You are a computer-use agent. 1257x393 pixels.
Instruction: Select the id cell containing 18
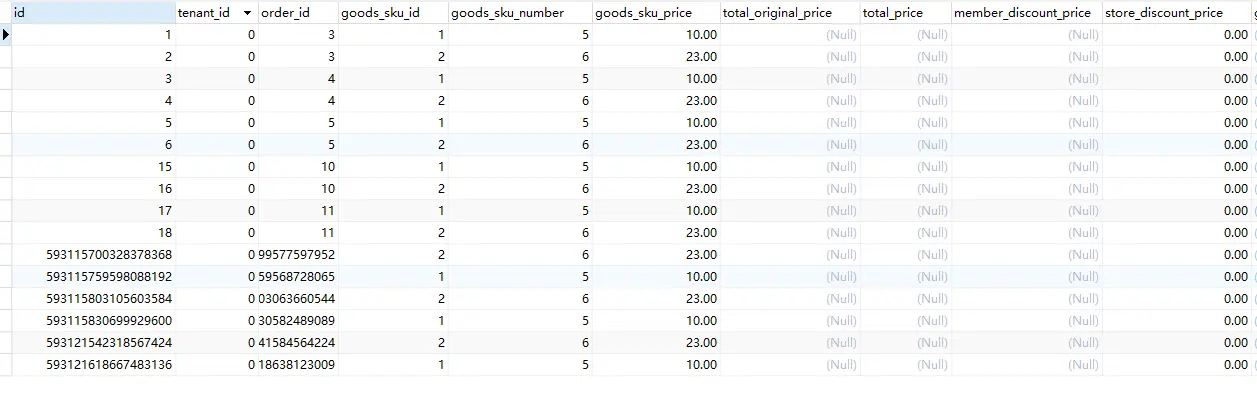coord(93,232)
